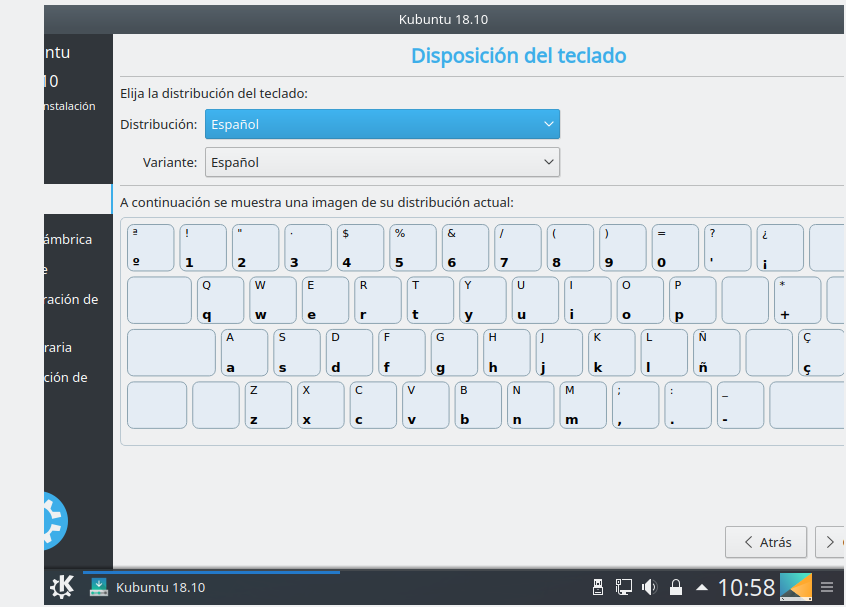Screen dimensions: 846x607
Task: Click the 5 key with percent sign
Action: click(413, 248)
